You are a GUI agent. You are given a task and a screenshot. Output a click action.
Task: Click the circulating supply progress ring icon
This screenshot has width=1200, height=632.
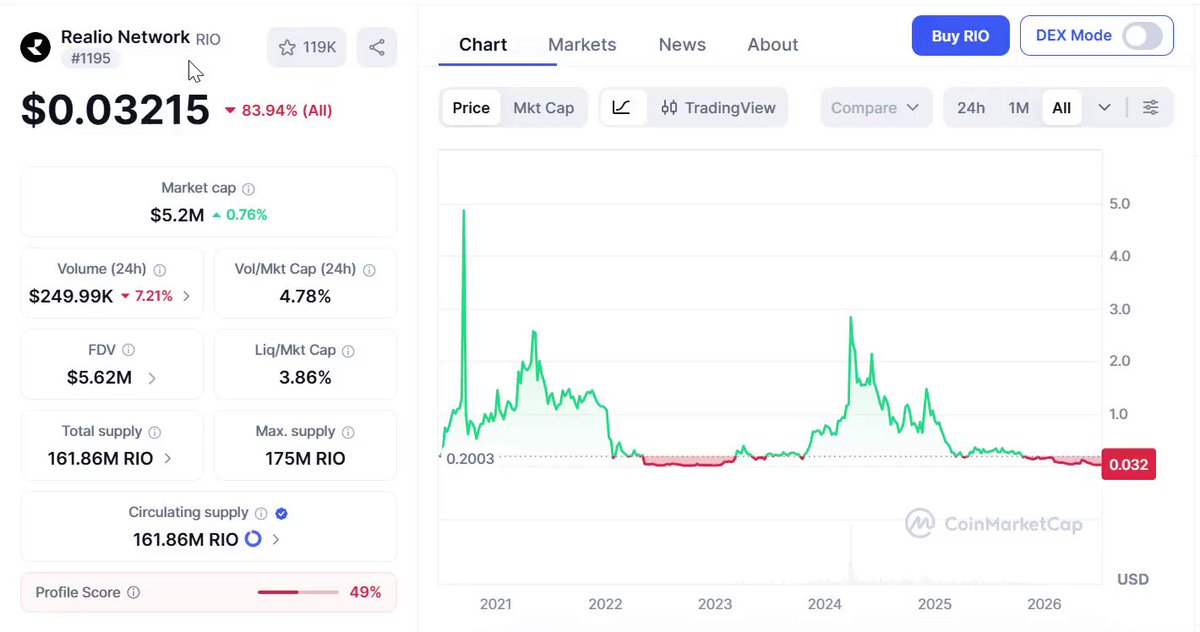253,539
